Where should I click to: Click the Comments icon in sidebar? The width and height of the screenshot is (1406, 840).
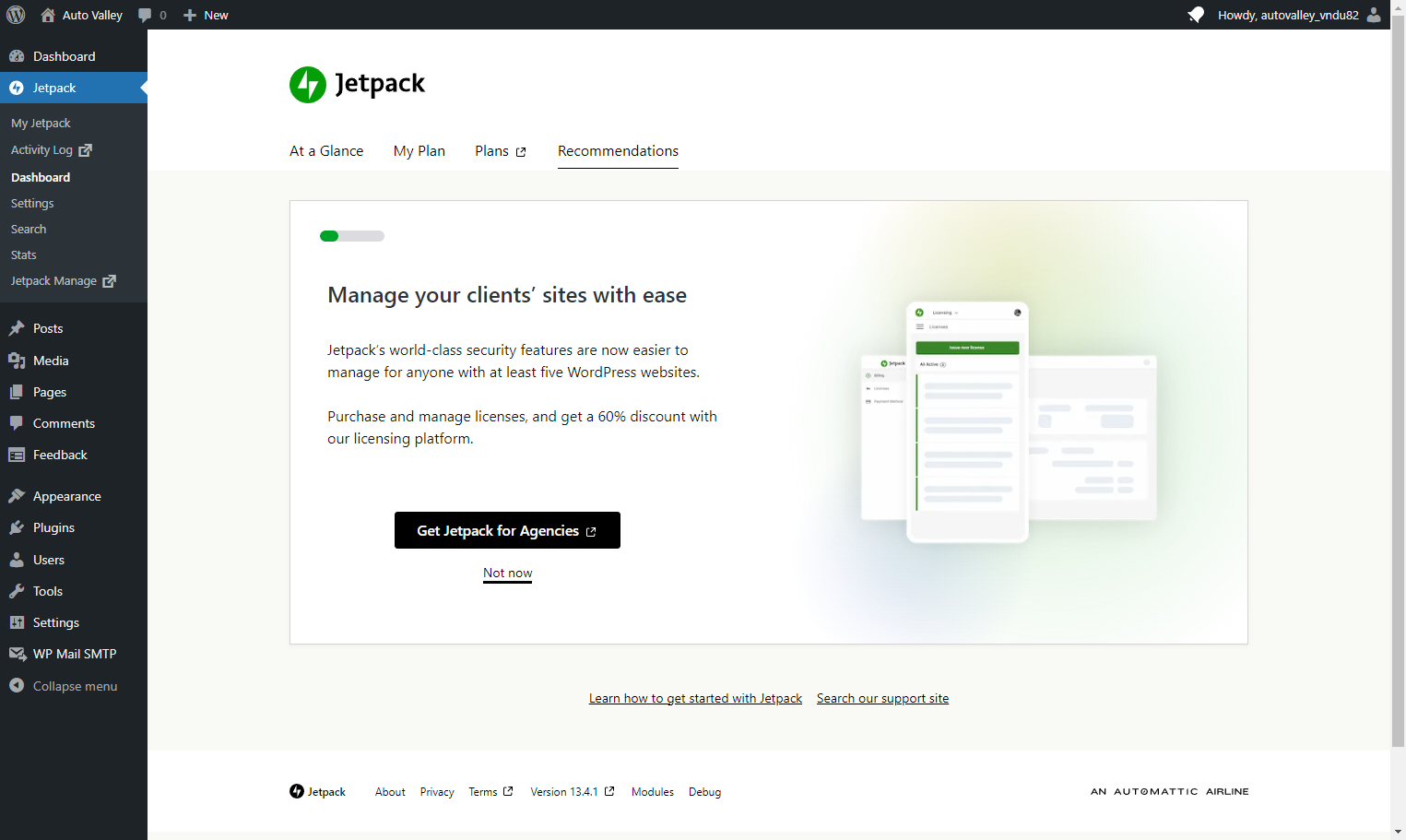tap(17, 423)
